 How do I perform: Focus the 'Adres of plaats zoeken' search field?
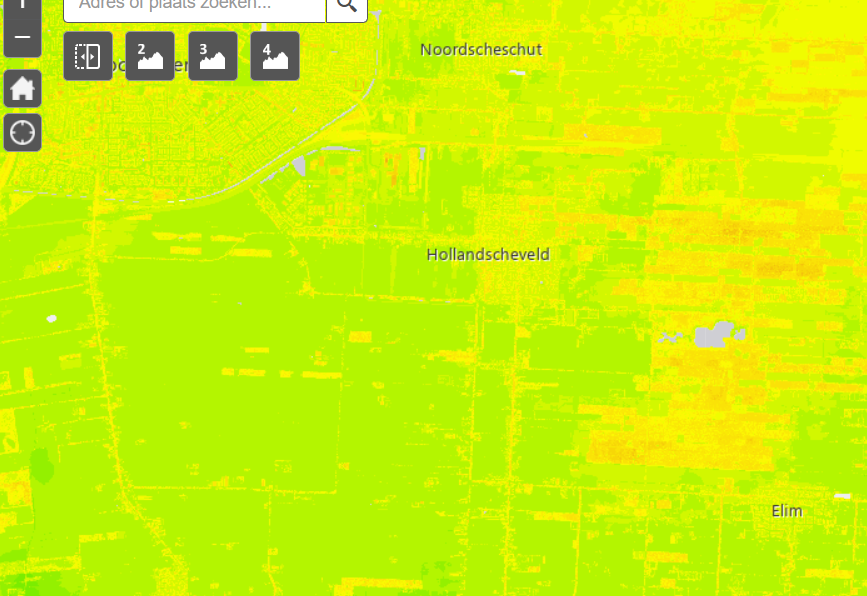pyautogui.click(x=195, y=6)
